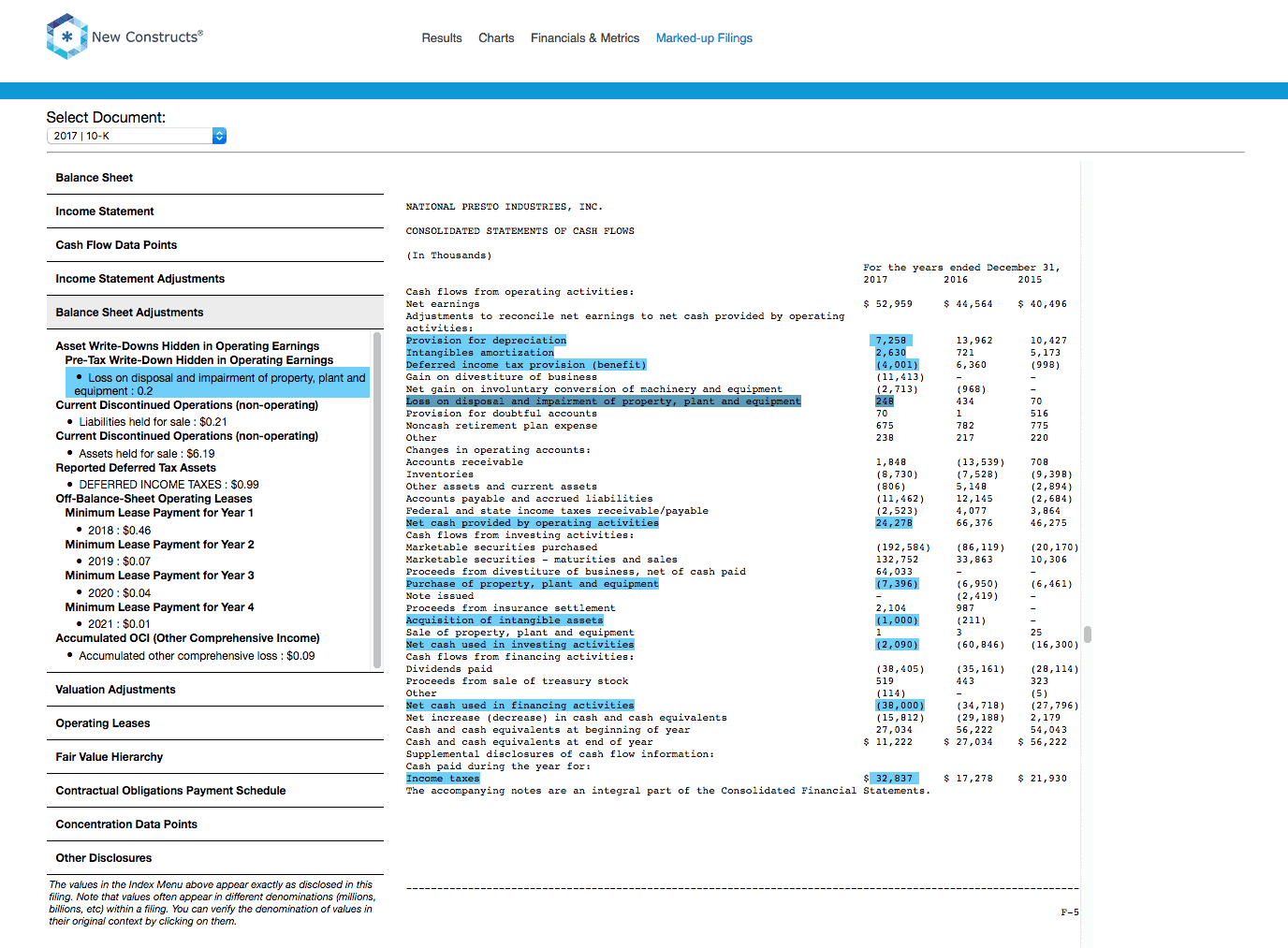Select lease payment 2020 : $0.04
This screenshot has height=948, width=1288.
pos(119,593)
